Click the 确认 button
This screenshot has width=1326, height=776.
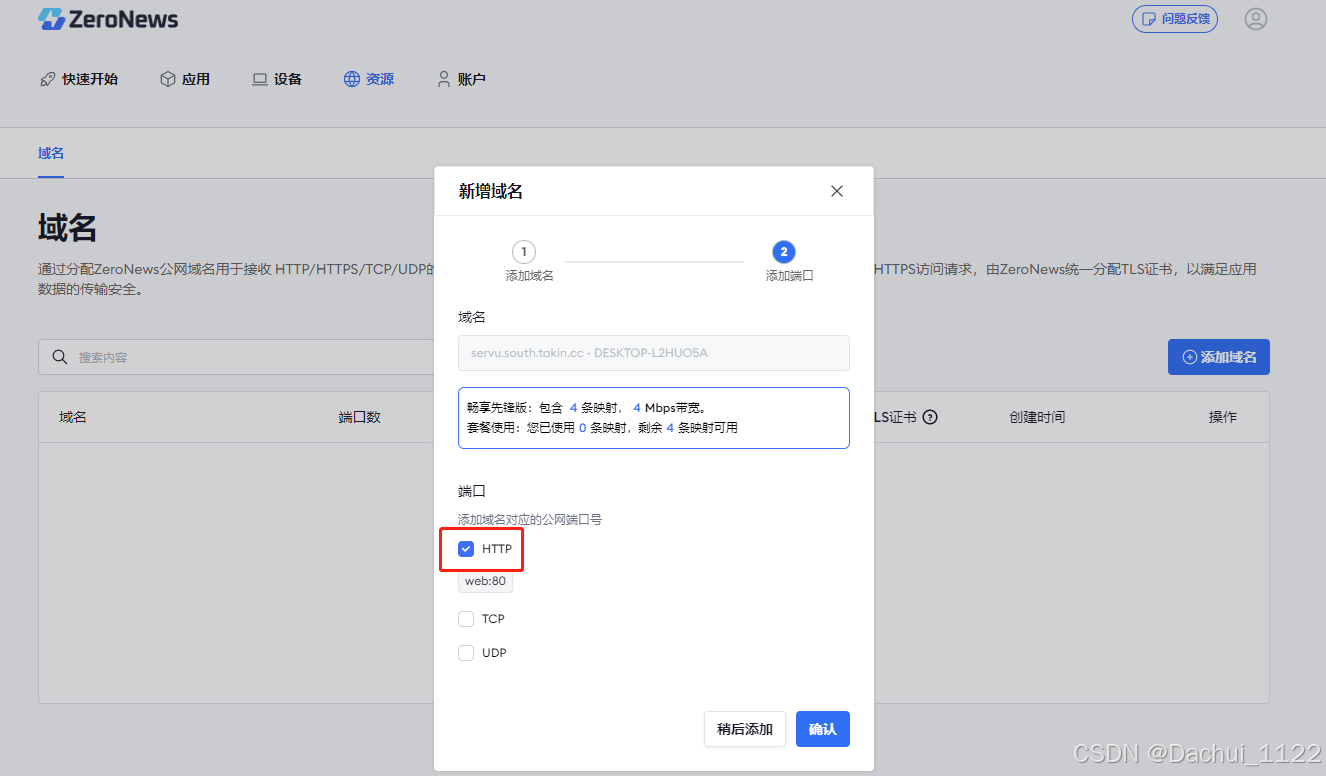[823, 729]
